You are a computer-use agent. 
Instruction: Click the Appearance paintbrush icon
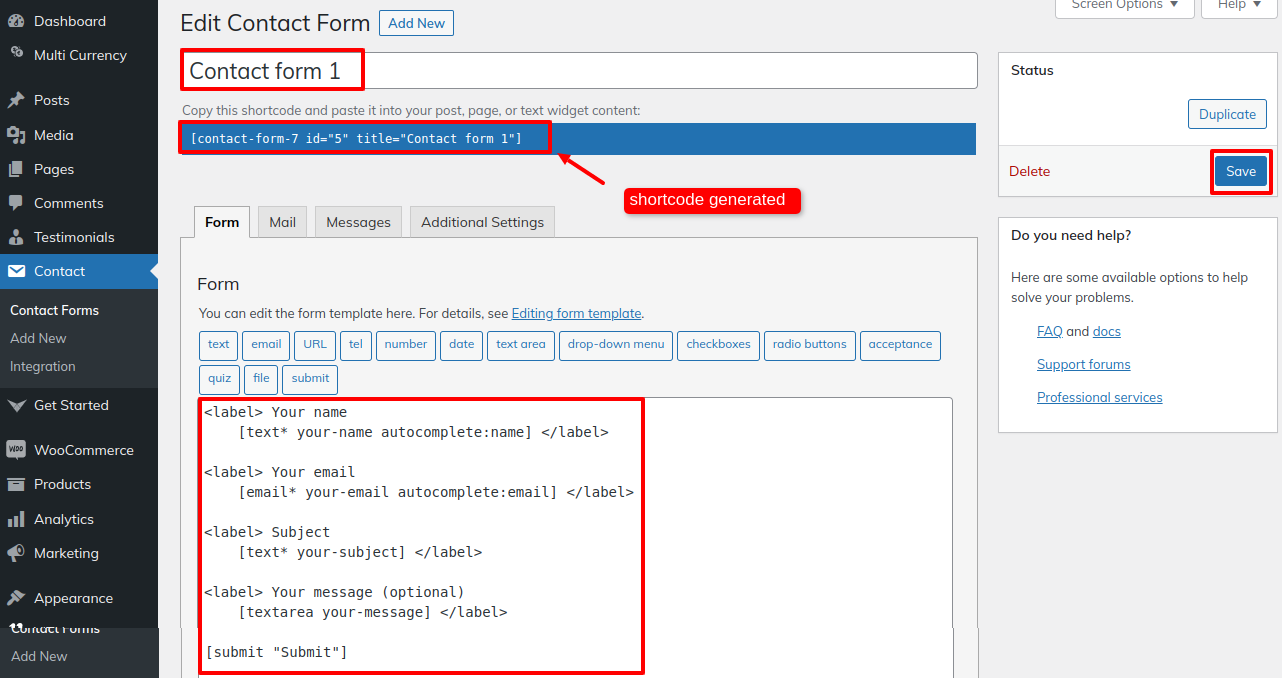click(16, 598)
